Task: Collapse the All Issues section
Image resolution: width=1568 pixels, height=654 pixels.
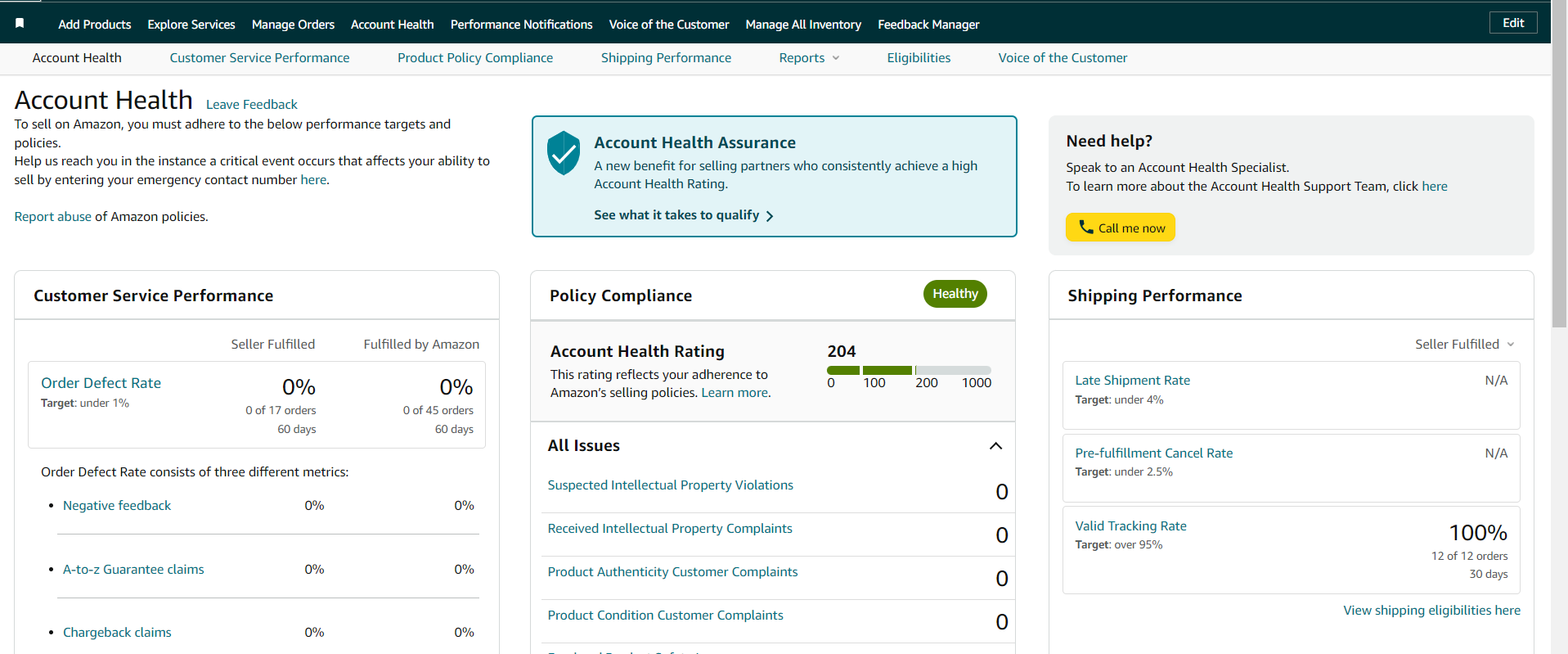Action: [995, 446]
